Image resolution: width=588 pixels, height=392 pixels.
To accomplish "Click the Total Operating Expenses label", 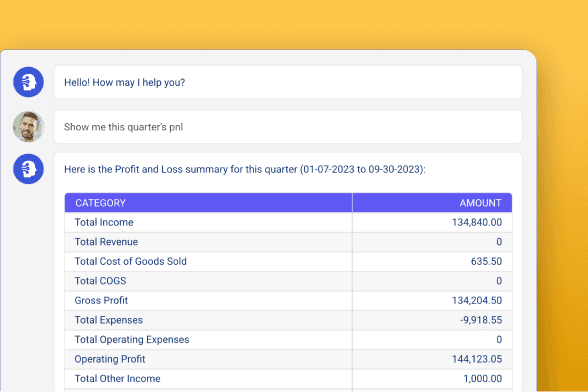I will pos(132,339).
